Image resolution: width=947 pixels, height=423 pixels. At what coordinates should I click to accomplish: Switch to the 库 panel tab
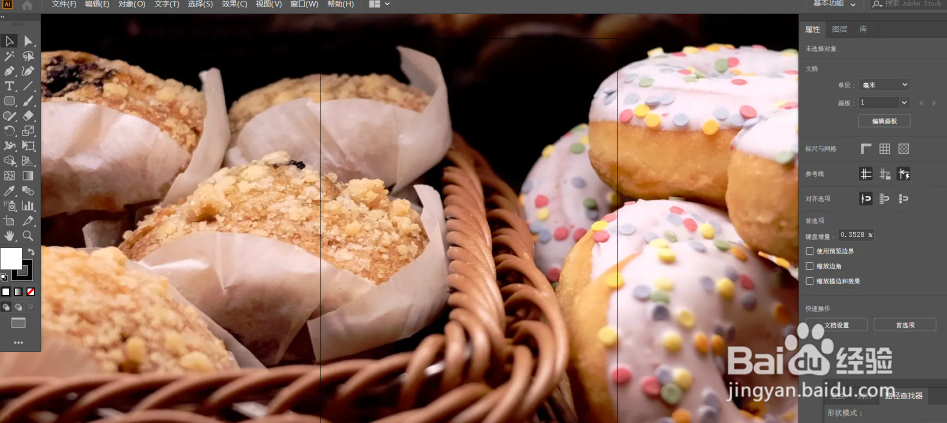pos(864,29)
